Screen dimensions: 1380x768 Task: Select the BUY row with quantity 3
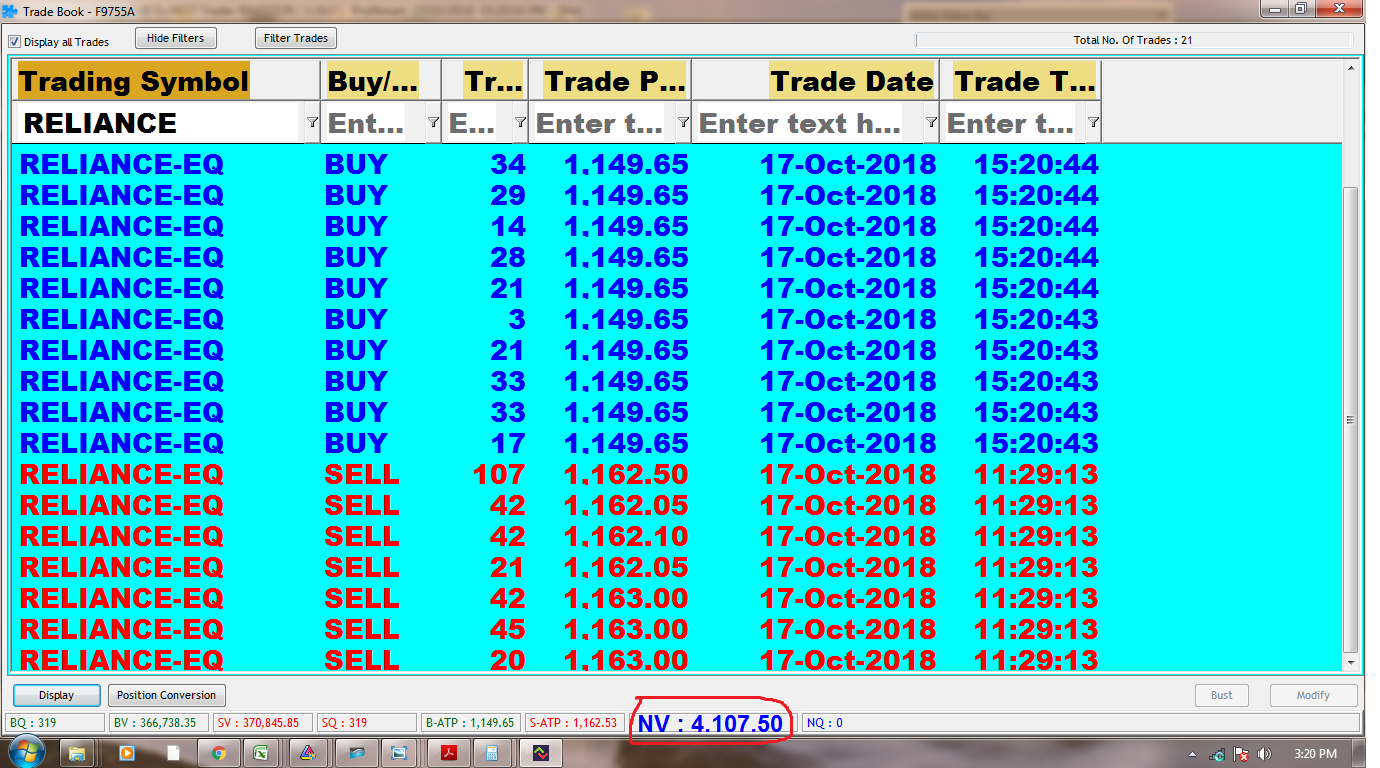pos(678,318)
